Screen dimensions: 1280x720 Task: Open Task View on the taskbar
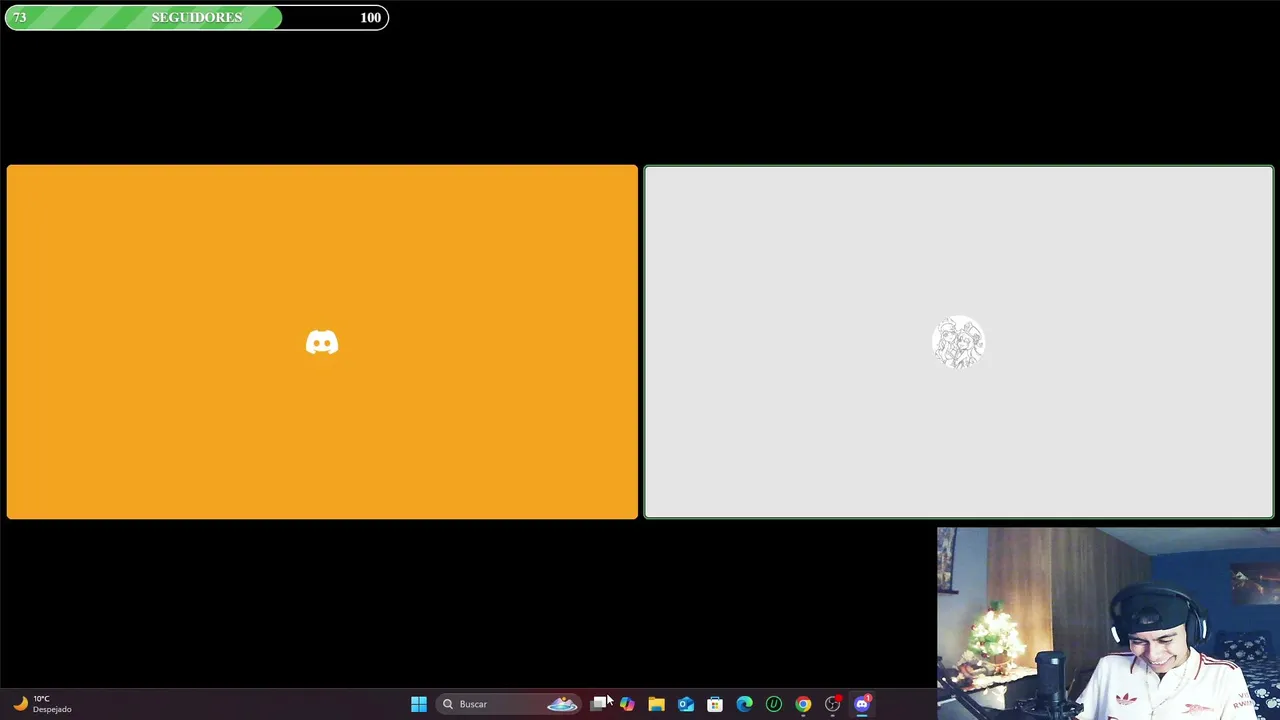[598, 704]
